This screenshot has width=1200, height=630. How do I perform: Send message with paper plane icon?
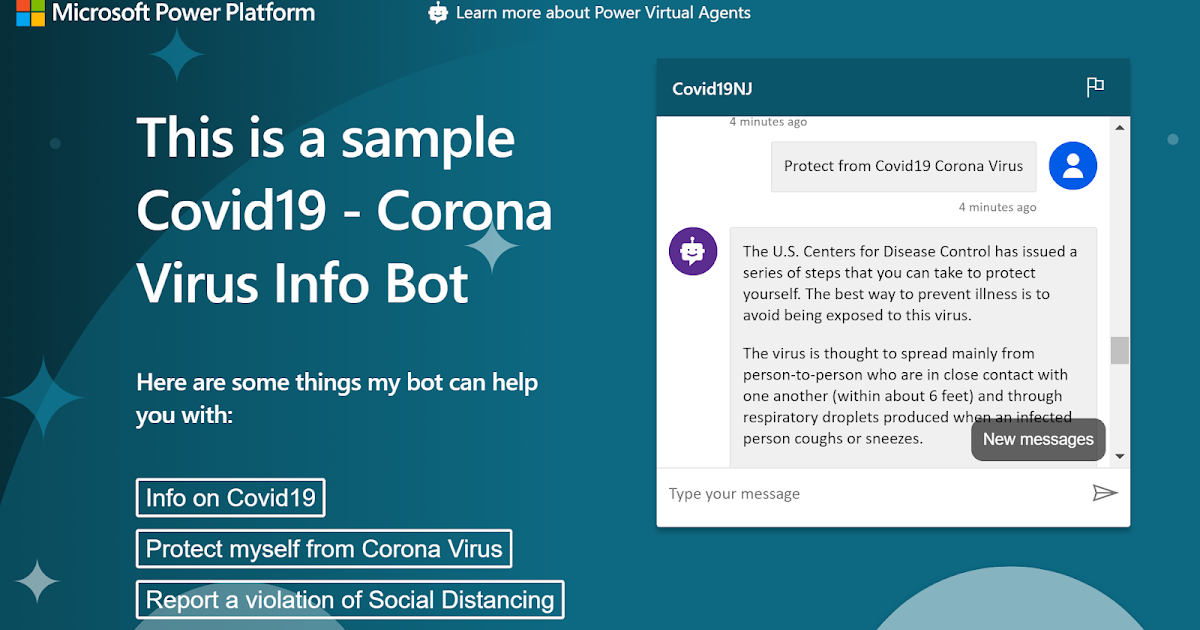click(1104, 493)
